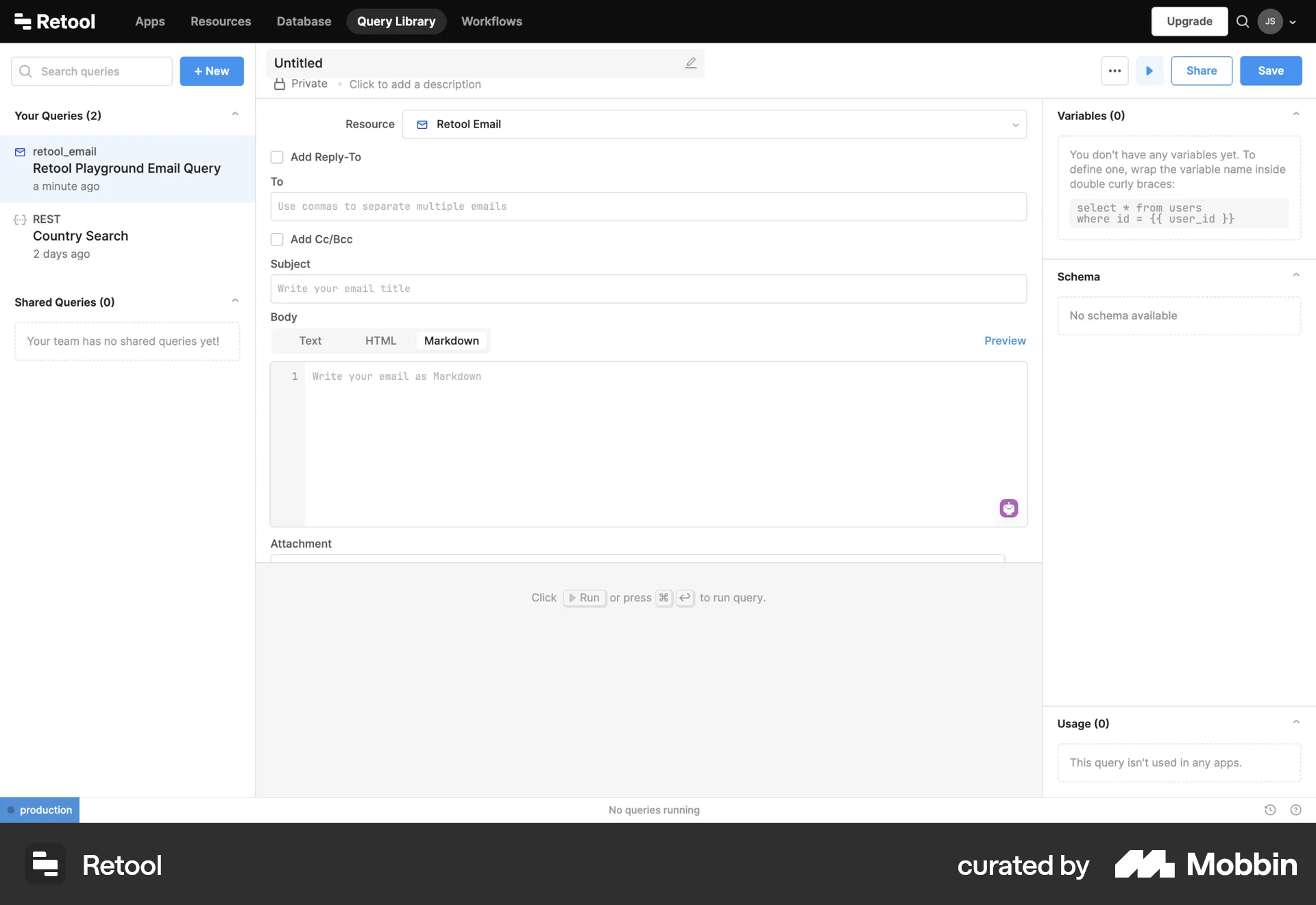Click the REST icon beside Country Search
Image resolution: width=1316 pixels, height=905 pixels.
click(x=21, y=219)
